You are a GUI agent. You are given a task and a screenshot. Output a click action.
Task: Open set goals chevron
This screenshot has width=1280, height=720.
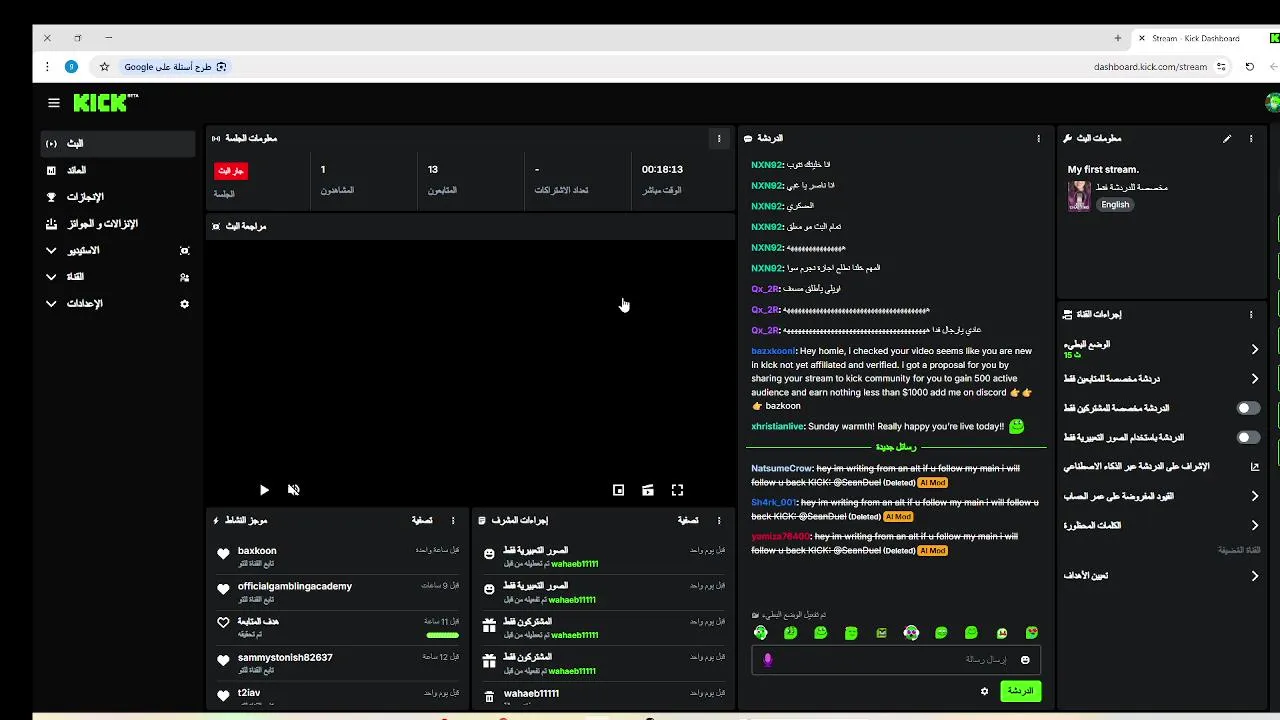tap(1255, 576)
